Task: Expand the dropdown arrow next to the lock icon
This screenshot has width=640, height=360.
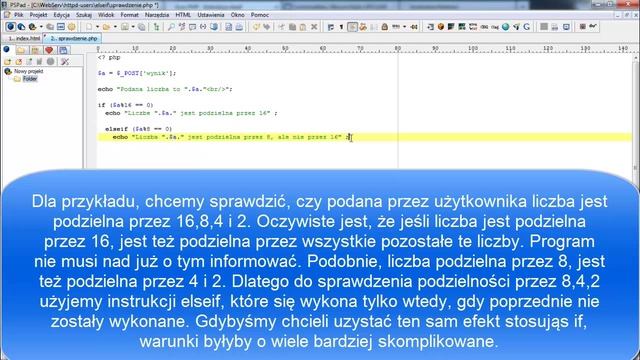Action: click(404, 27)
